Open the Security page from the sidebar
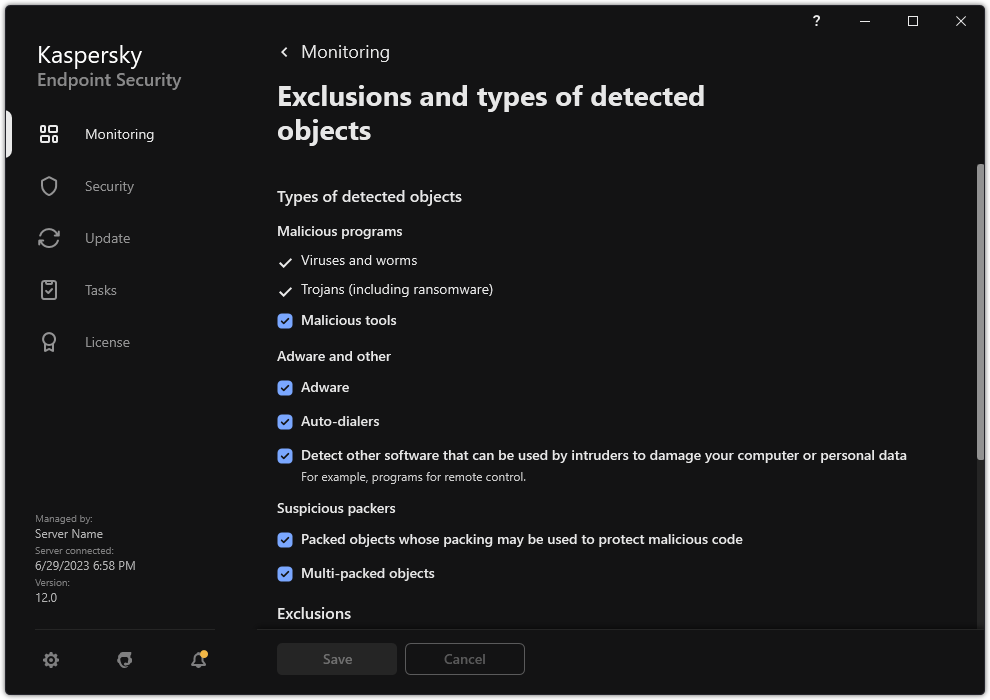The width and height of the screenshot is (990, 700). pyautogui.click(x=108, y=185)
